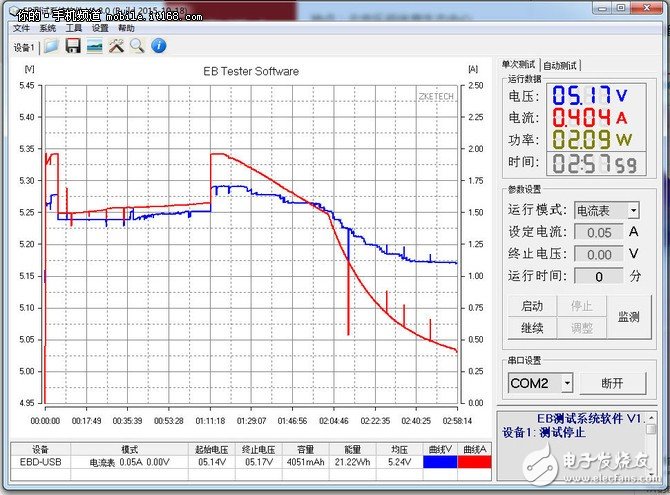
Task: Click the 断开 disconnect button
Action: click(x=613, y=383)
